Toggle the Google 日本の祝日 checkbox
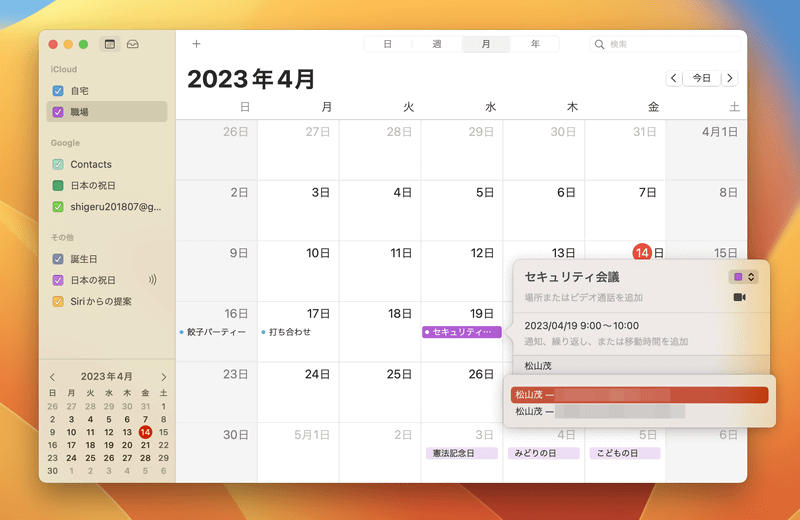Screen dimensions: 800x520 [x=58, y=185]
